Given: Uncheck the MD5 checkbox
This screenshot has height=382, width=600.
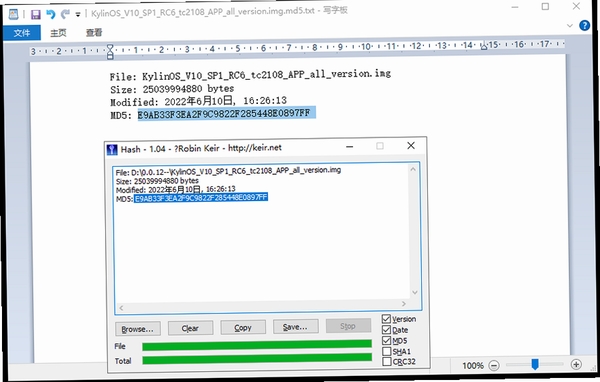Looking at the screenshot, I should pyautogui.click(x=387, y=340).
